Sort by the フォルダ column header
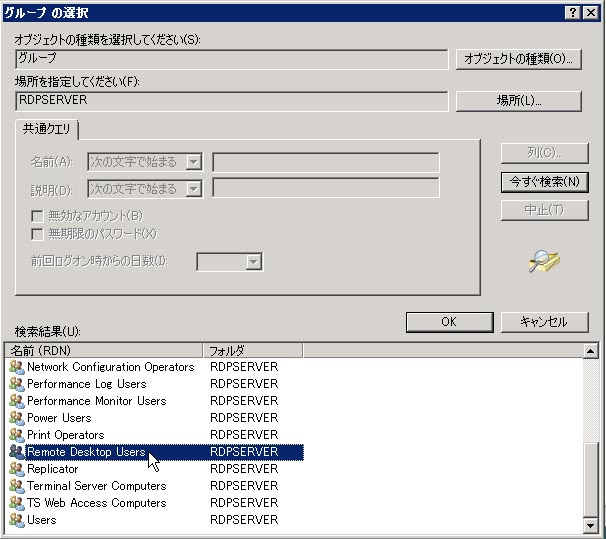606x539 pixels. [x=253, y=351]
